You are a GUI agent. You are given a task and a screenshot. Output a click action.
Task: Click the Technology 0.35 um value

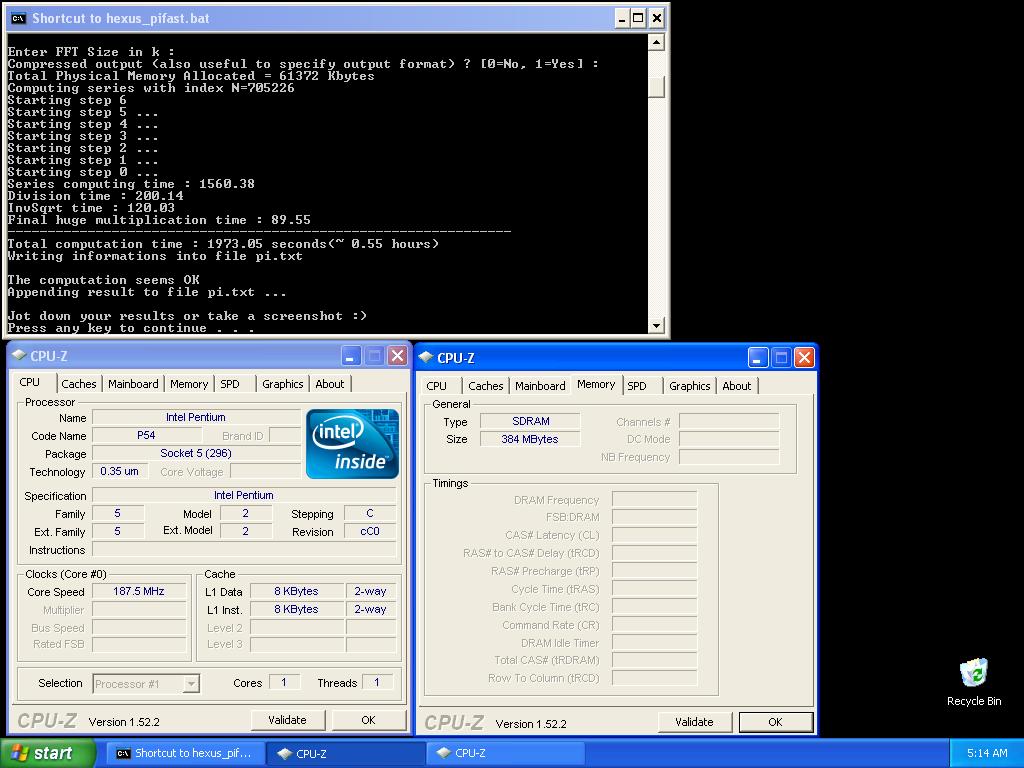click(x=120, y=471)
